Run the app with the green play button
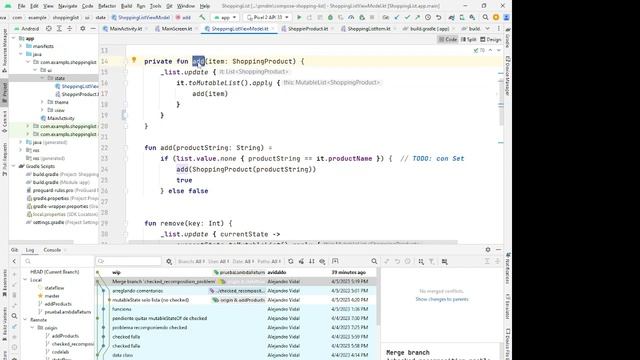The height and width of the screenshot is (360, 640). click(x=299, y=18)
